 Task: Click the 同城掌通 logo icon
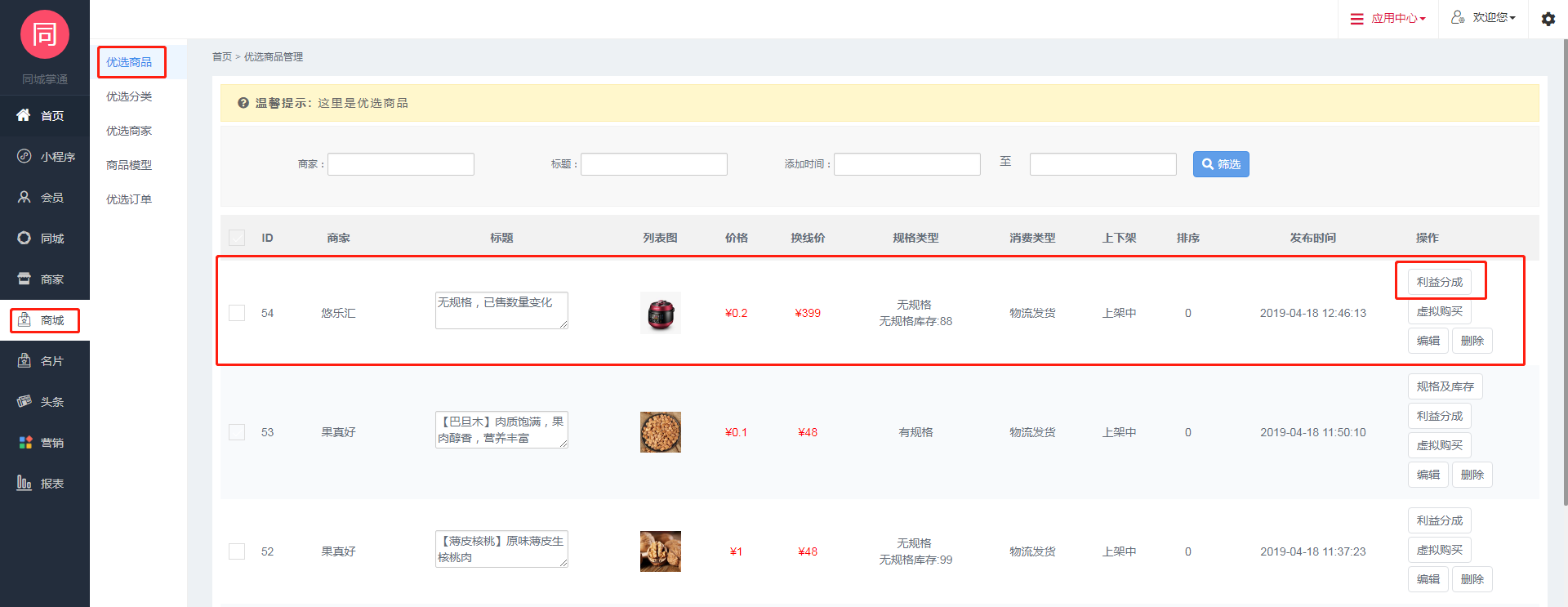click(x=44, y=34)
